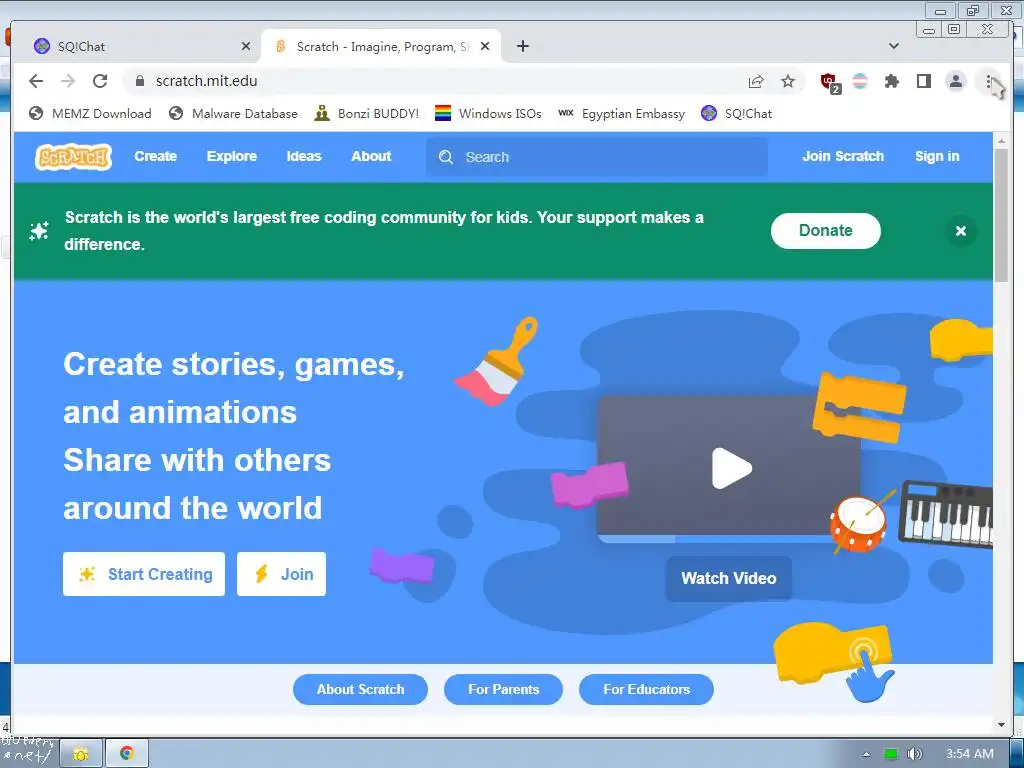Close the SQ!Chat tab
Viewport: 1024px width, 768px height.
pyautogui.click(x=246, y=46)
